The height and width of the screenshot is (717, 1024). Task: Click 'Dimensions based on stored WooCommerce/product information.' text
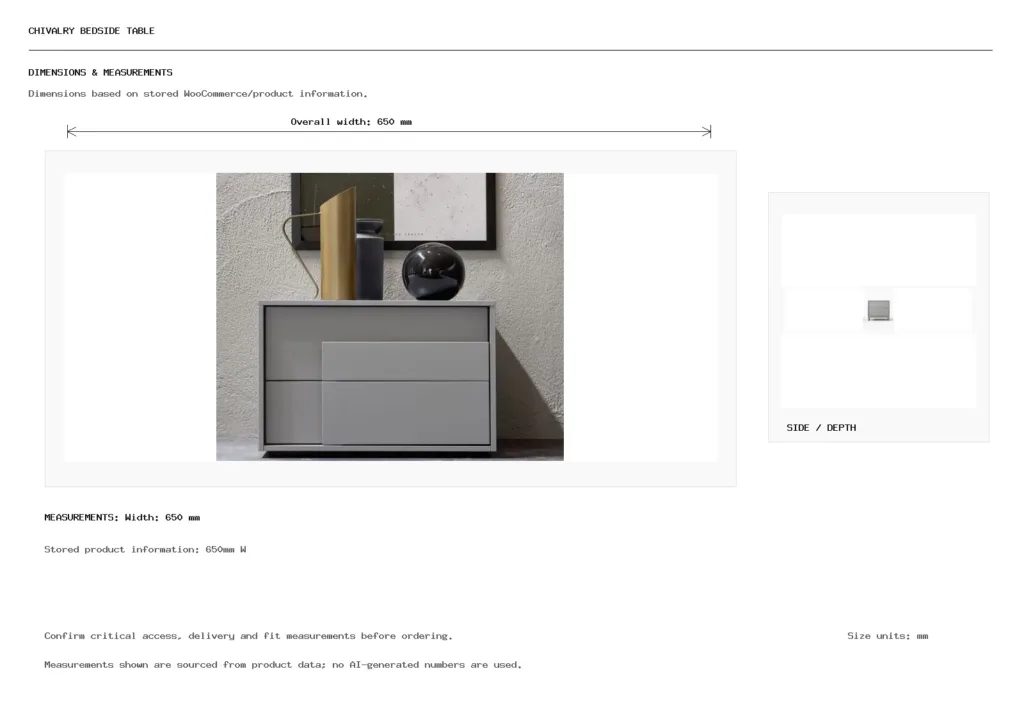point(198,93)
